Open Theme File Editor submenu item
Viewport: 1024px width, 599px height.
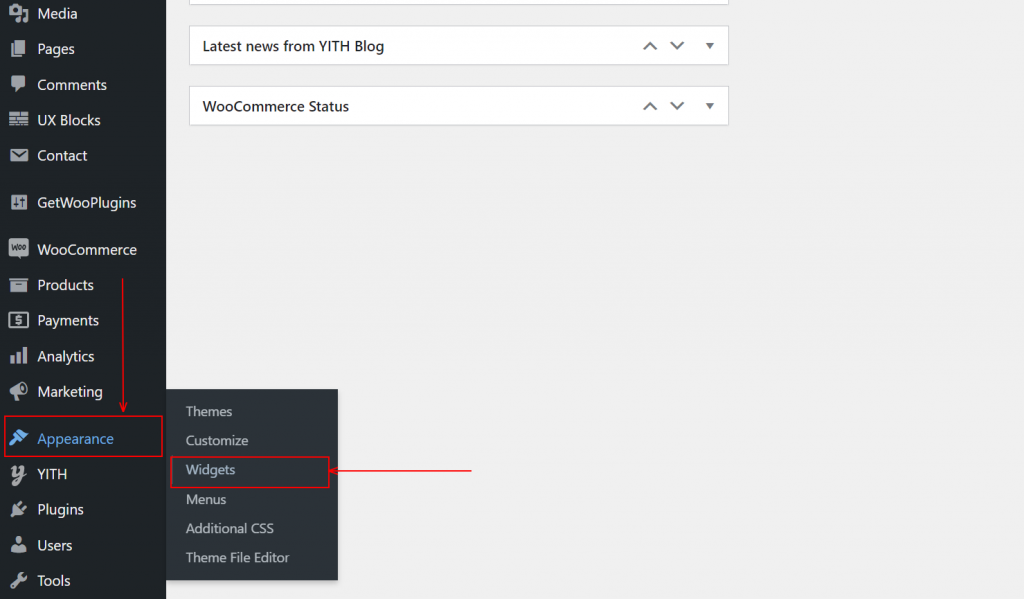coord(237,557)
